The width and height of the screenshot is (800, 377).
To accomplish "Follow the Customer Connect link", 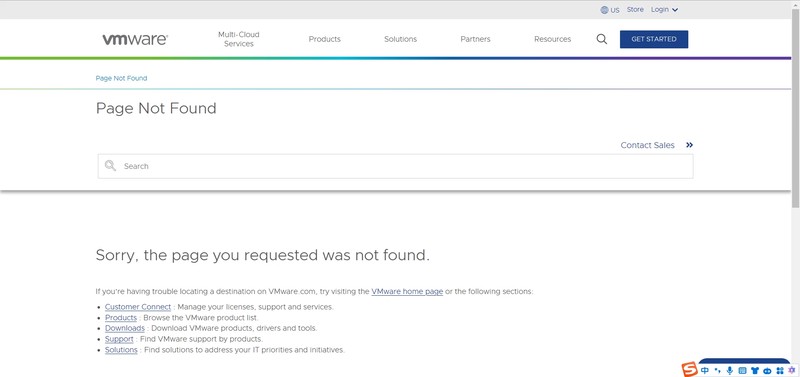I will click(x=138, y=307).
